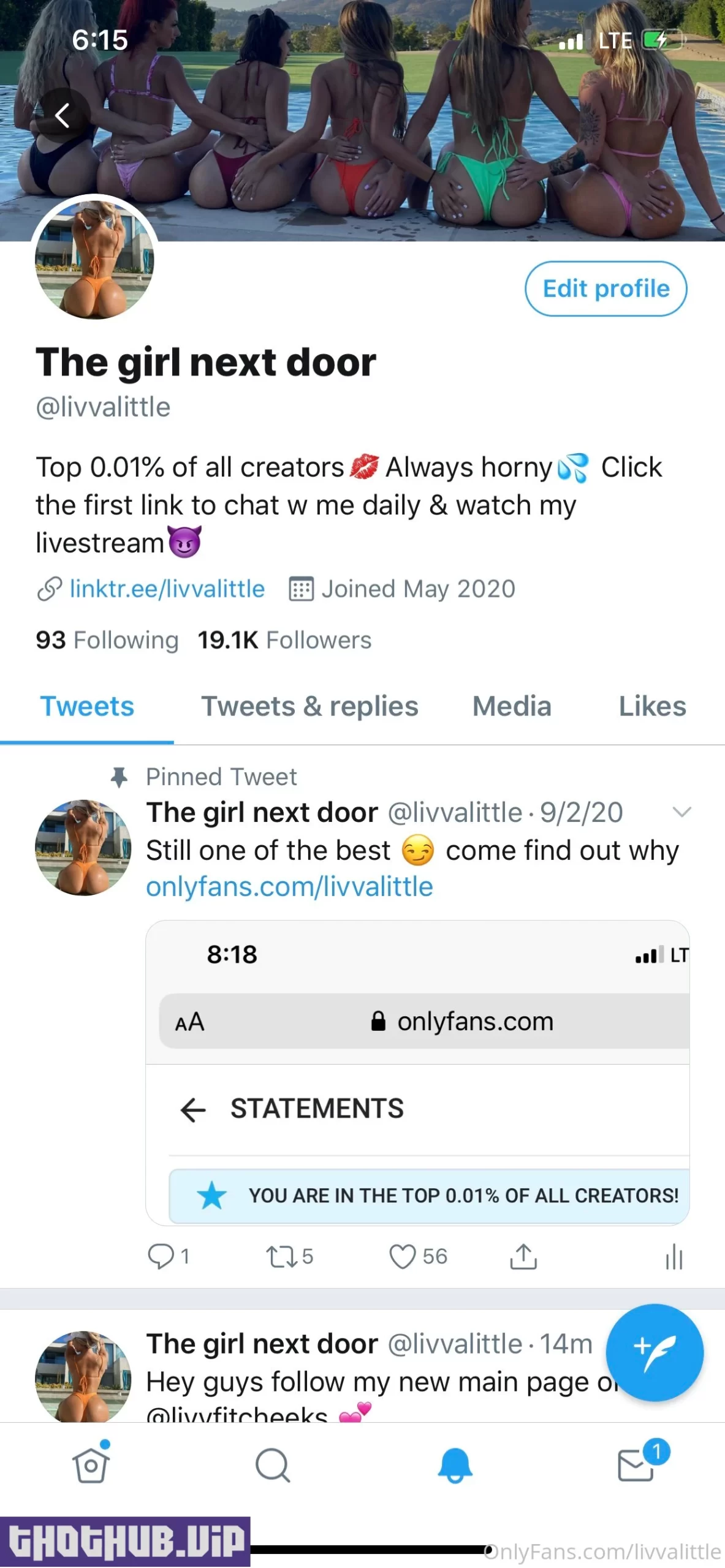Tap the compose new tweet button

(654, 1352)
